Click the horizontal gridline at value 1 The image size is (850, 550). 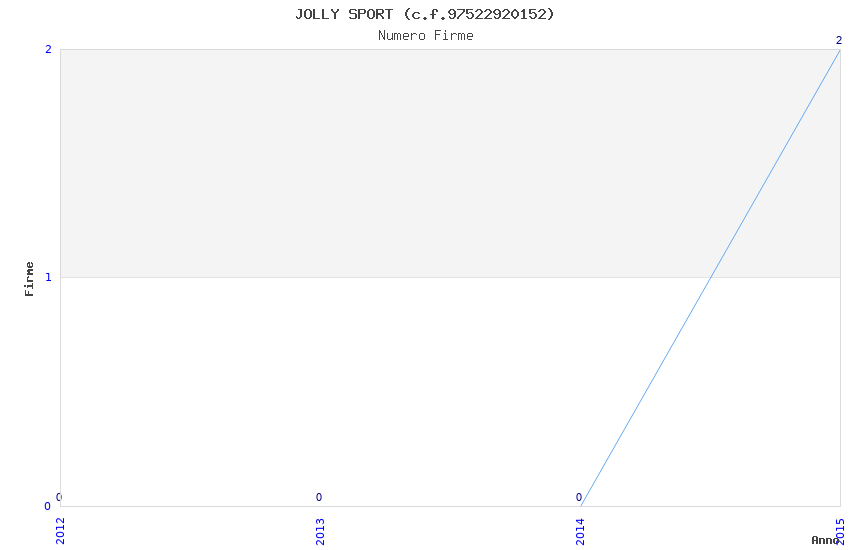[379, 277]
